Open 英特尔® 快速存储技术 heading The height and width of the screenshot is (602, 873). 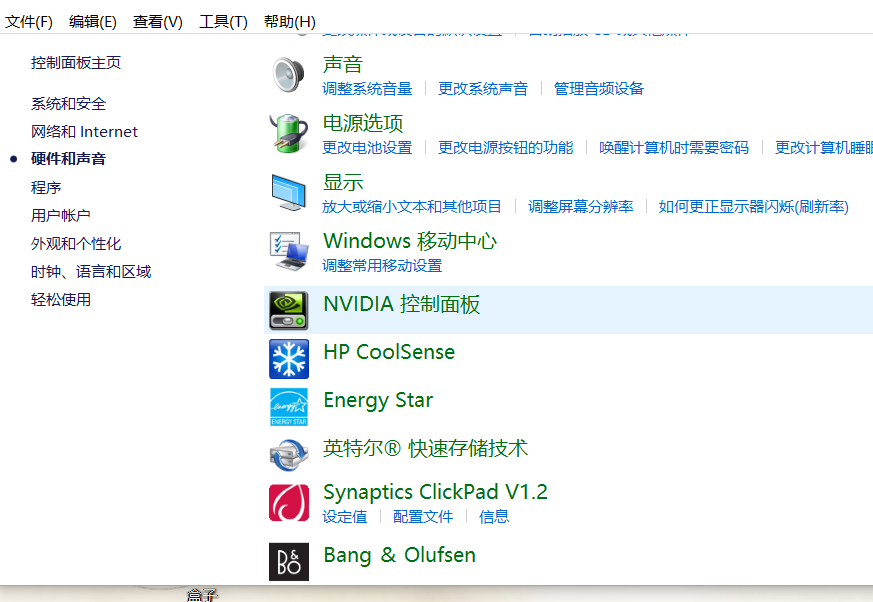click(x=425, y=448)
